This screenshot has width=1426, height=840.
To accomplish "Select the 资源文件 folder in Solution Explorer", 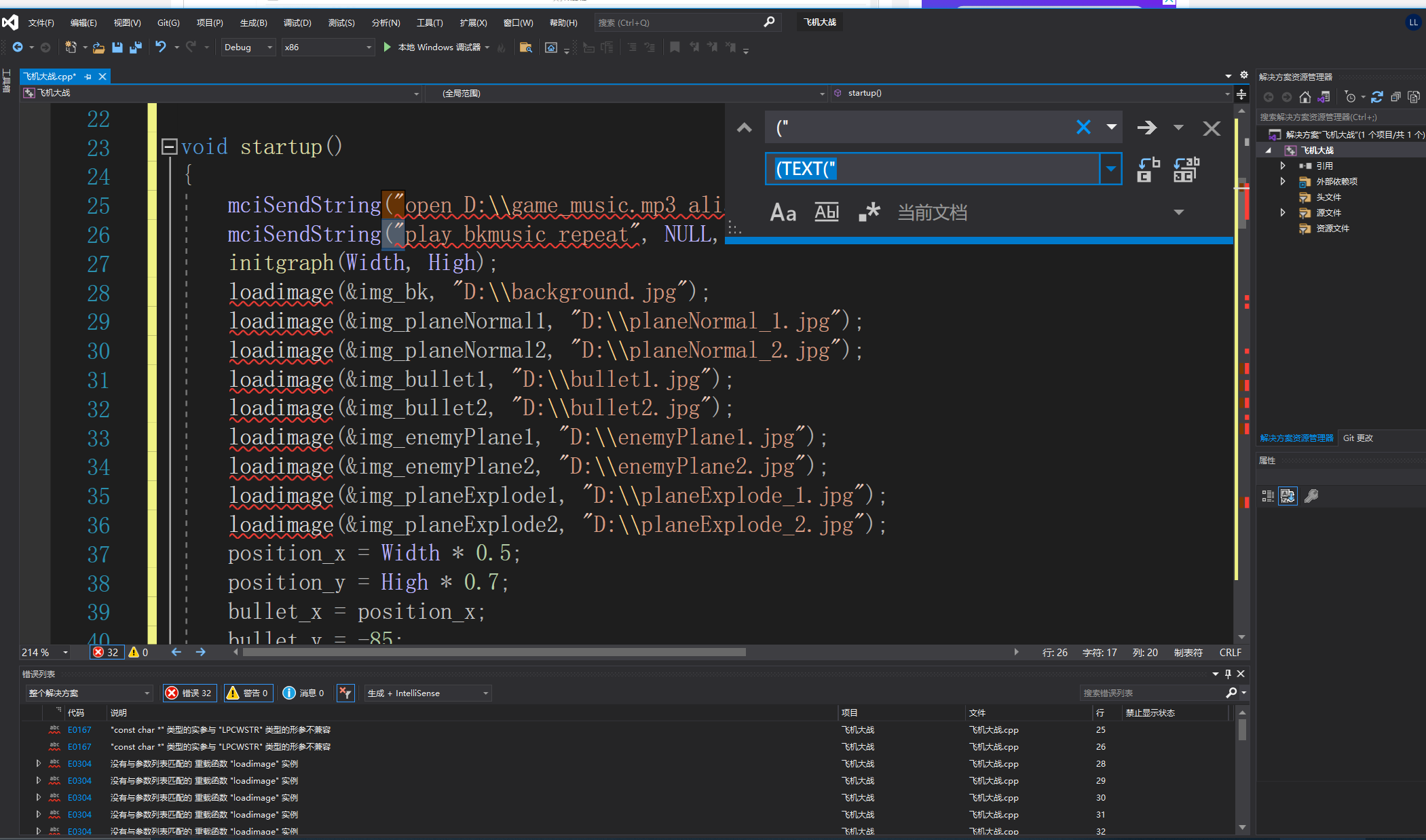I will tap(1332, 228).
